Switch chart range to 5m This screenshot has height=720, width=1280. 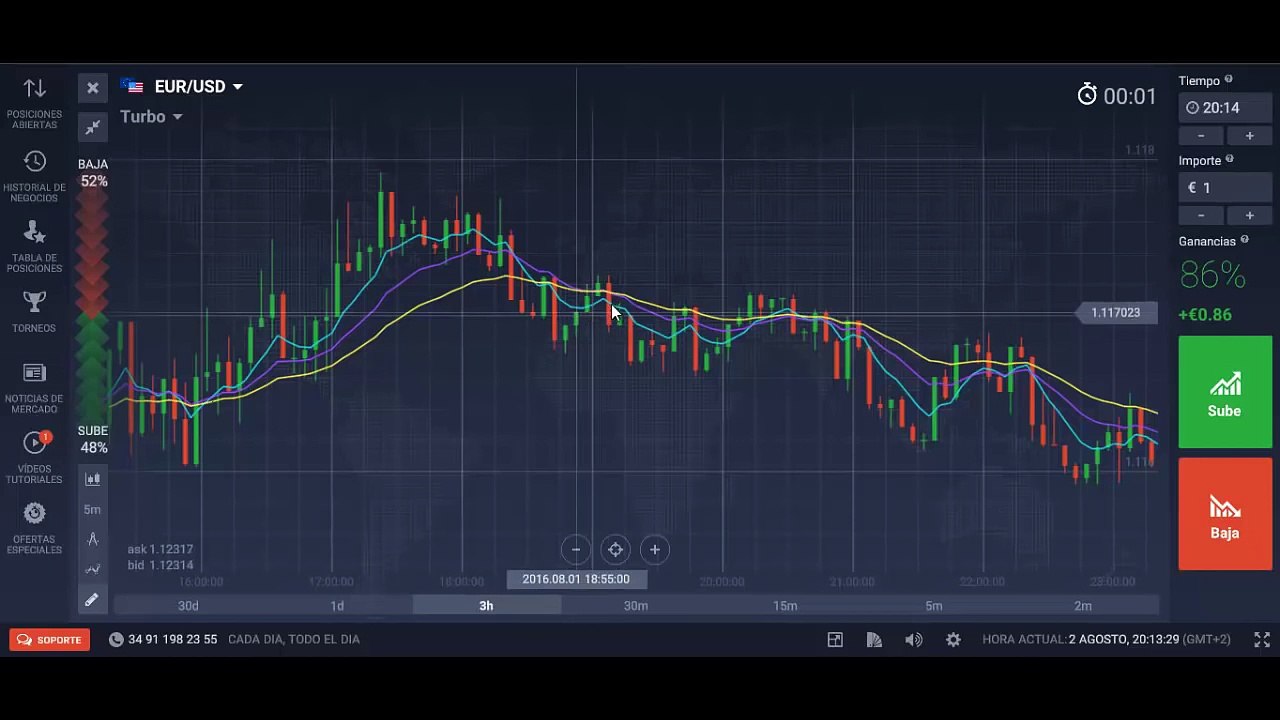click(x=934, y=606)
